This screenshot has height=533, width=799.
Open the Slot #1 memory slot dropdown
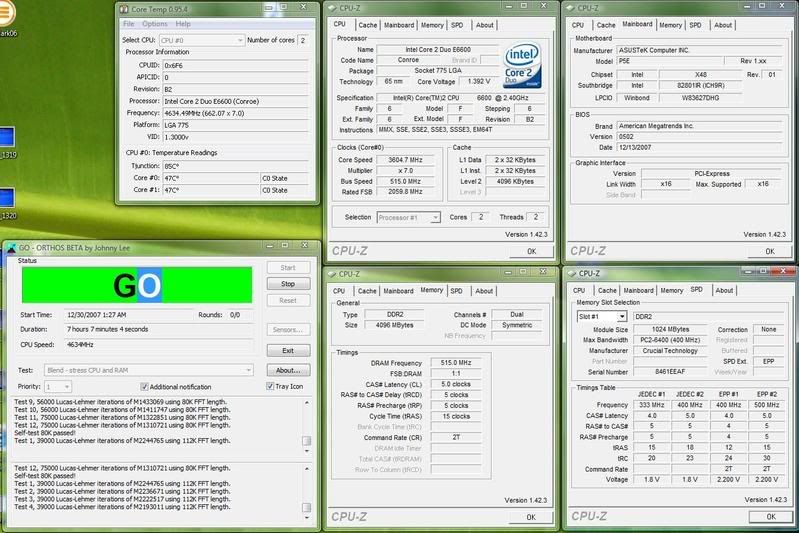coord(602,316)
